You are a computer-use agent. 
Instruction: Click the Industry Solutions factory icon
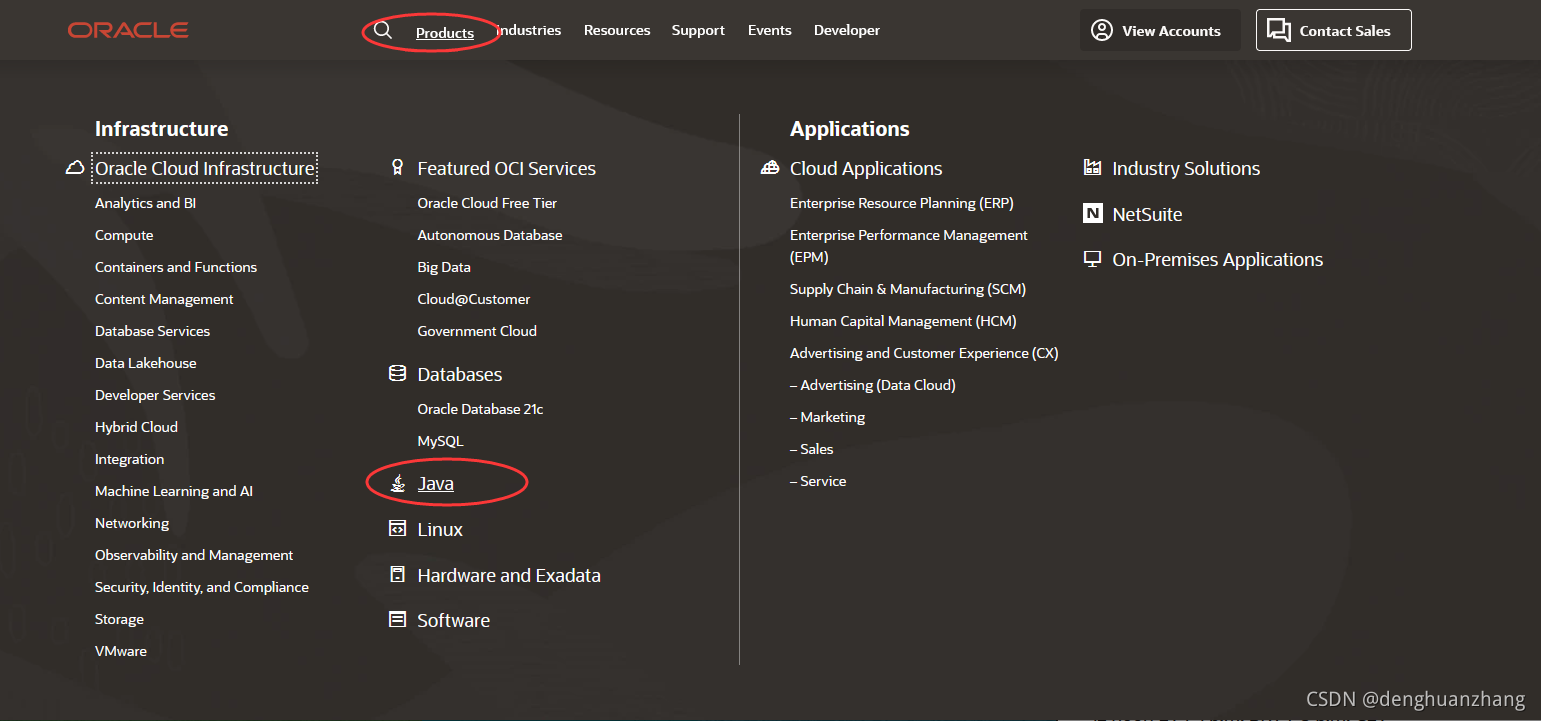pos(1093,168)
